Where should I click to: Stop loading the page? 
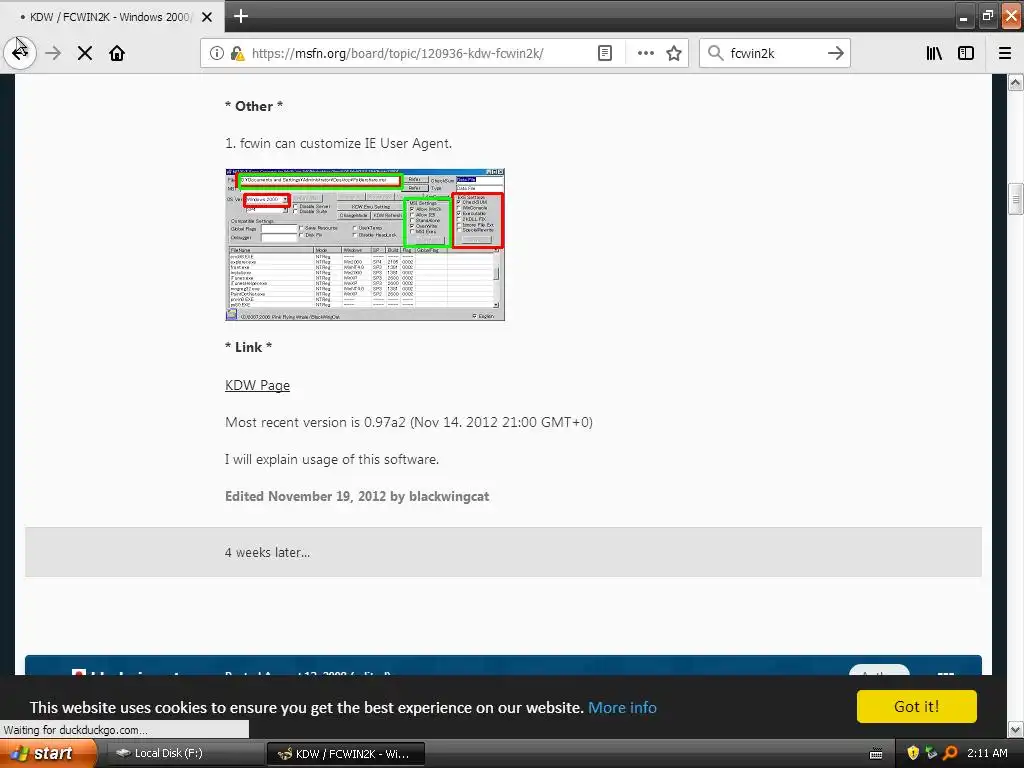85,53
